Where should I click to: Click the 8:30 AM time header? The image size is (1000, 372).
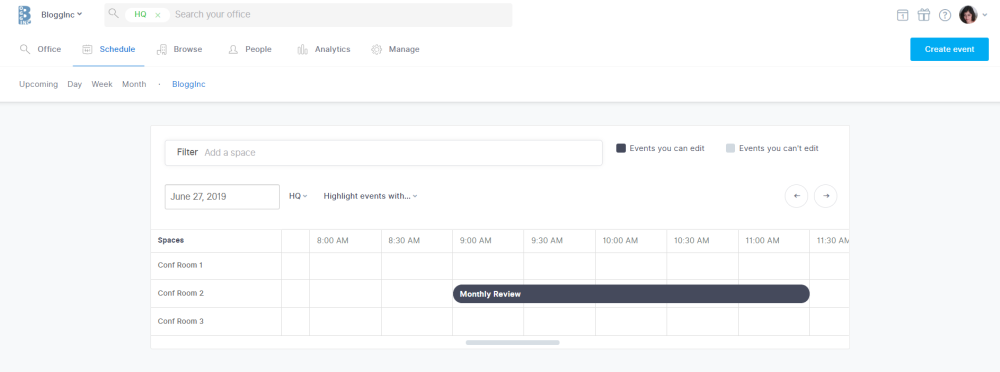pos(404,241)
